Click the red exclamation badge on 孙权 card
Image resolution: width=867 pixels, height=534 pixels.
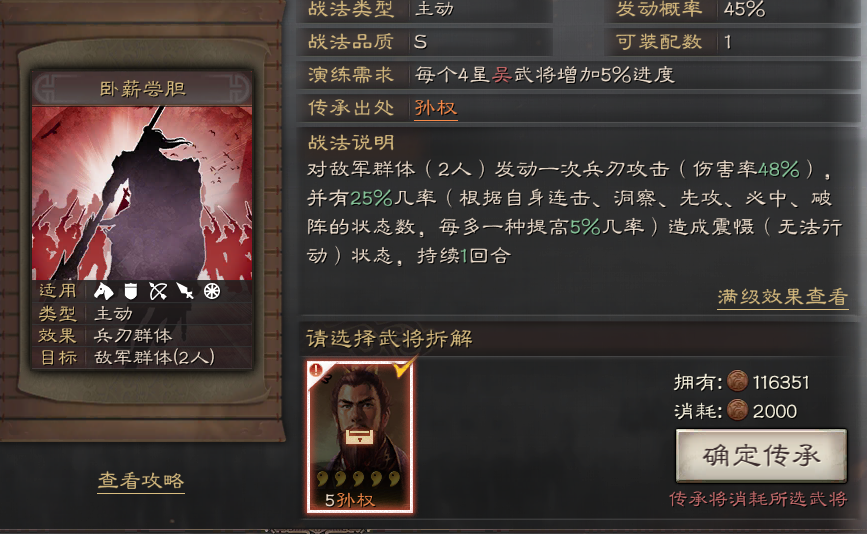coord(316,370)
